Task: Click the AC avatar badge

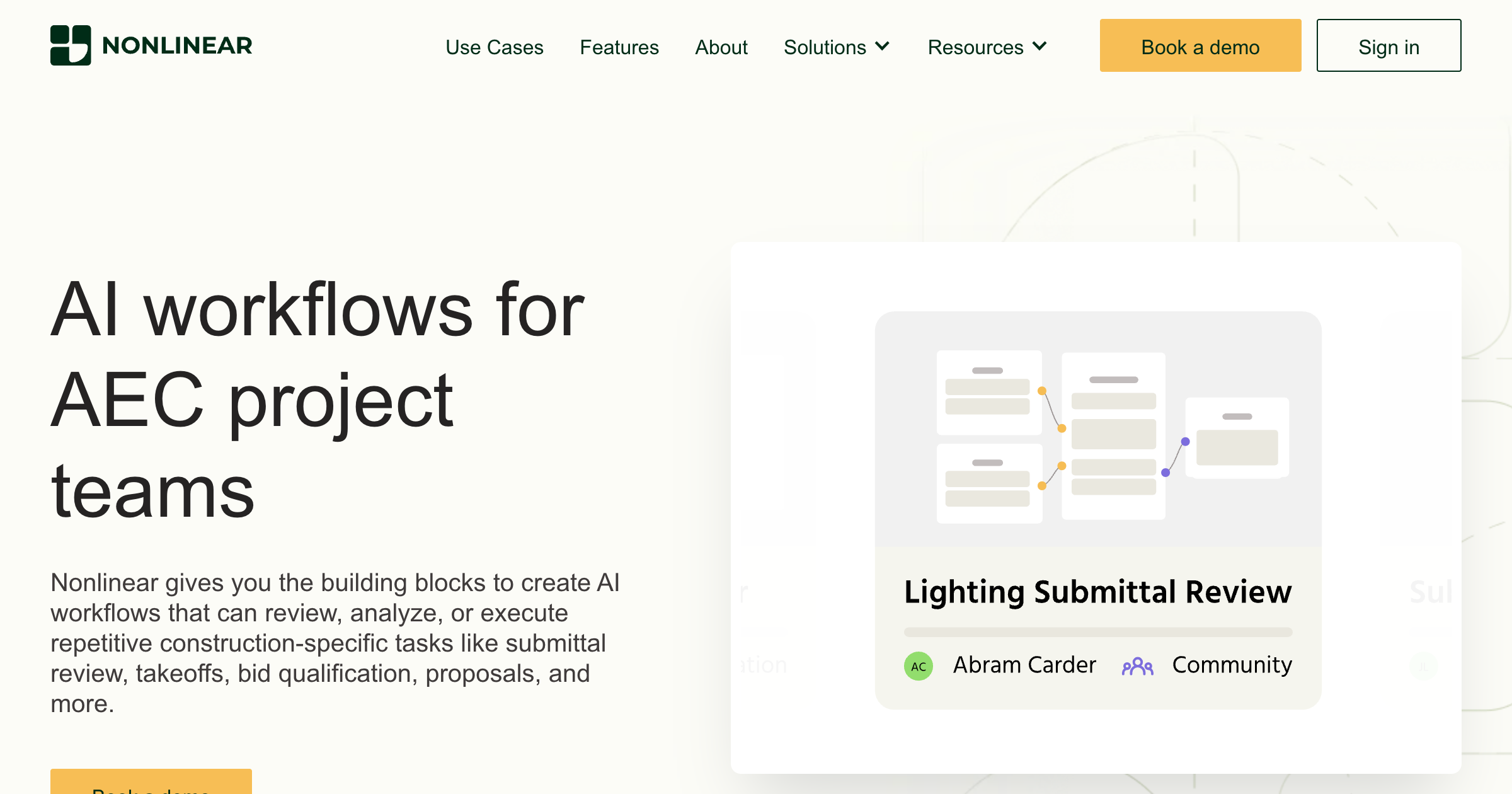Action: (x=919, y=666)
